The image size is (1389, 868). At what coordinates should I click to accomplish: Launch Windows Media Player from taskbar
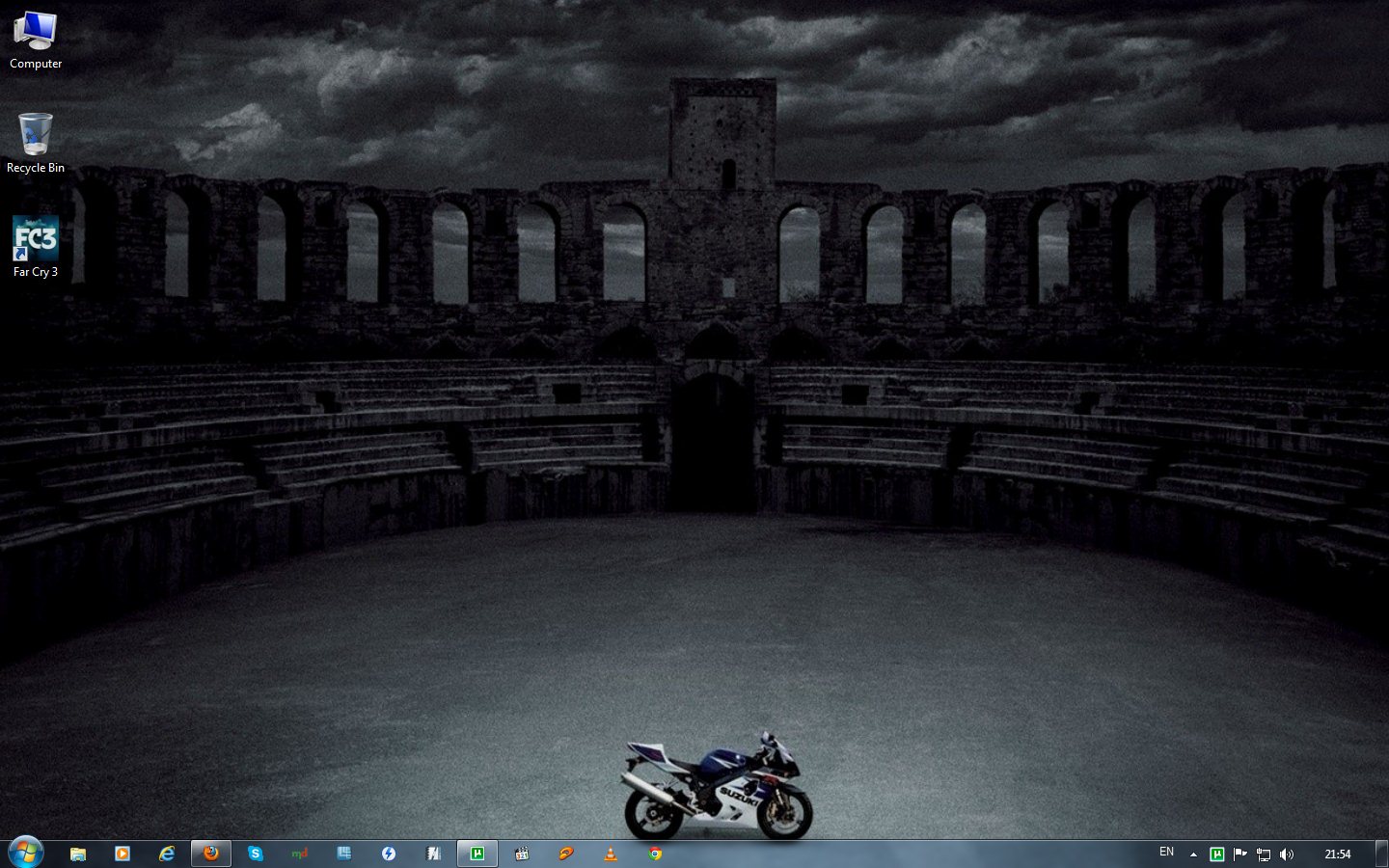(x=123, y=854)
